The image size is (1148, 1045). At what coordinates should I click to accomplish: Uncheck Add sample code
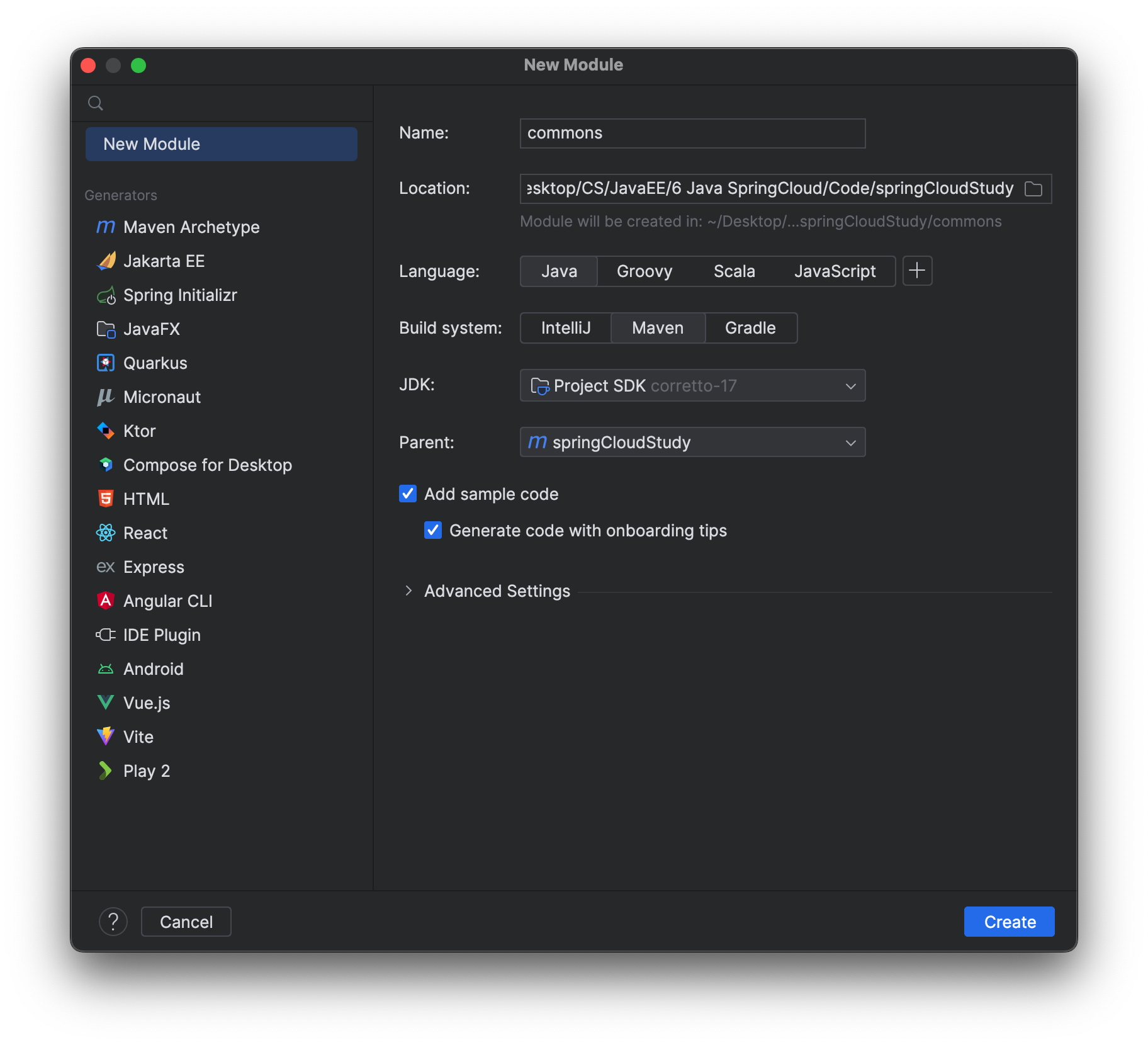click(x=408, y=494)
